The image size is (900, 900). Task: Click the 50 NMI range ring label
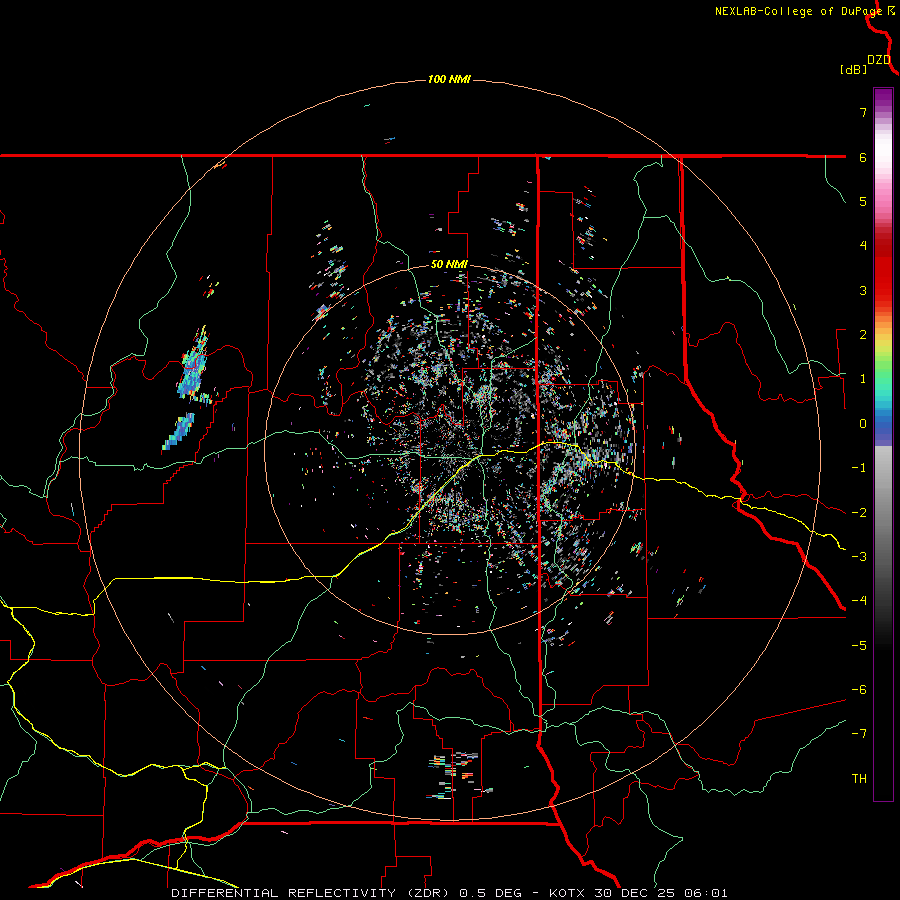449,265
